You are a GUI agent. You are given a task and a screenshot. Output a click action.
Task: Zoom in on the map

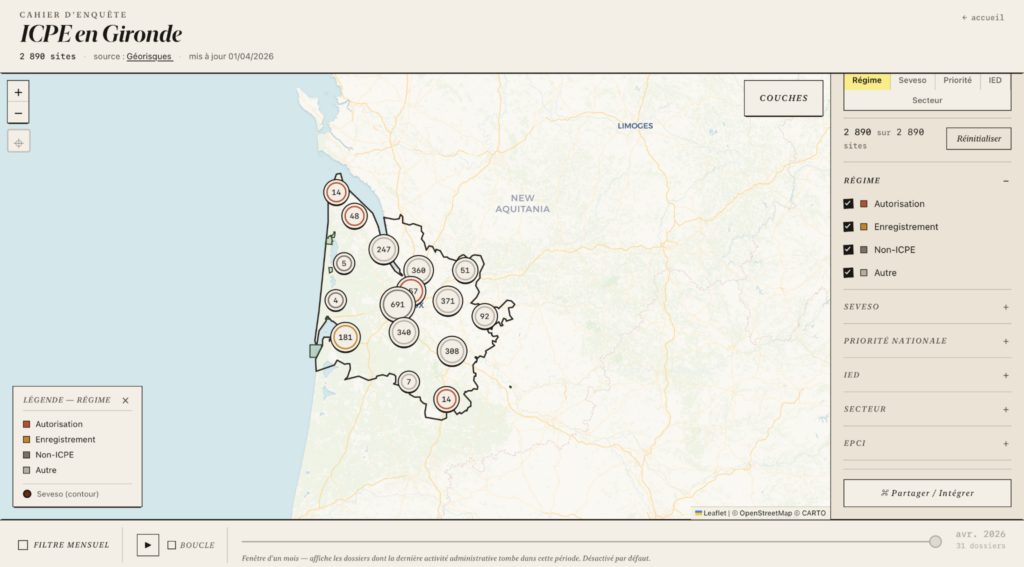pyautogui.click(x=19, y=92)
